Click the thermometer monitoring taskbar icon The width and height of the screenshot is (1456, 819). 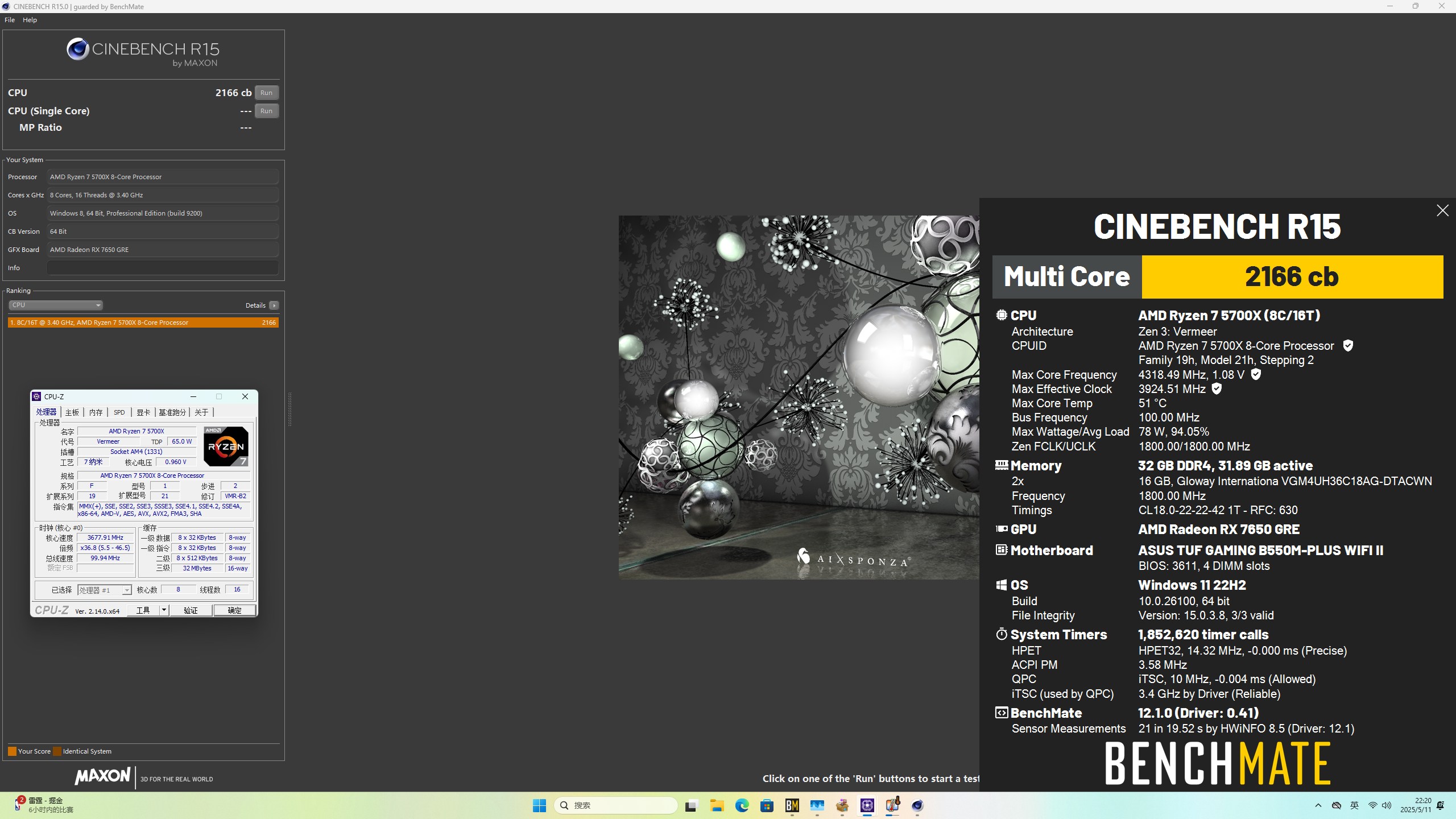(x=892, y=805)
